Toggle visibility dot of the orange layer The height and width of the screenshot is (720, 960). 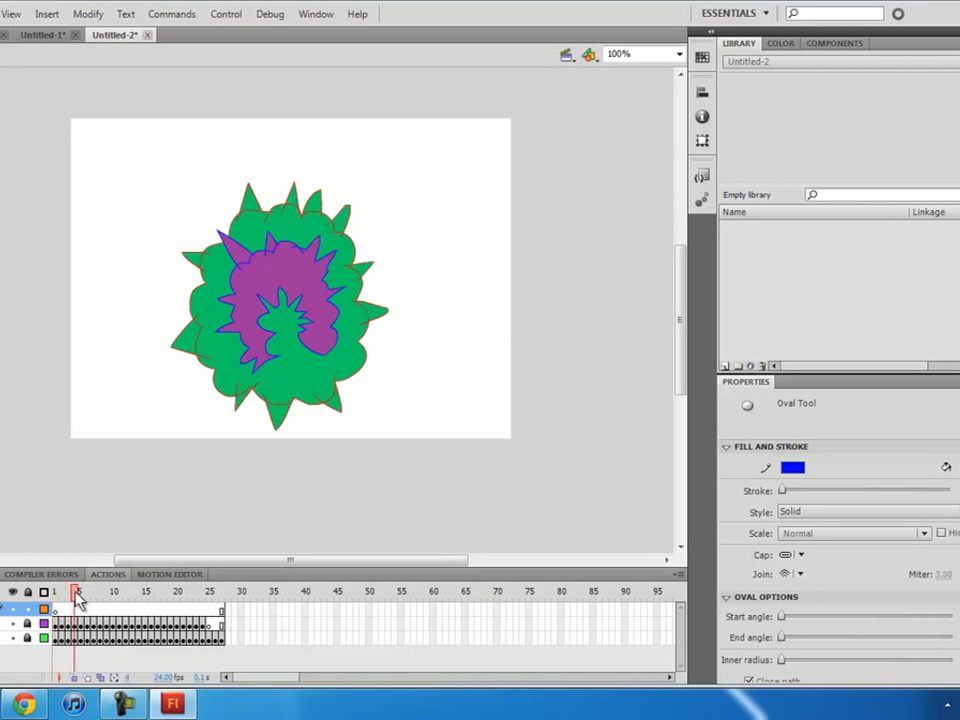[x=13, y=610]
